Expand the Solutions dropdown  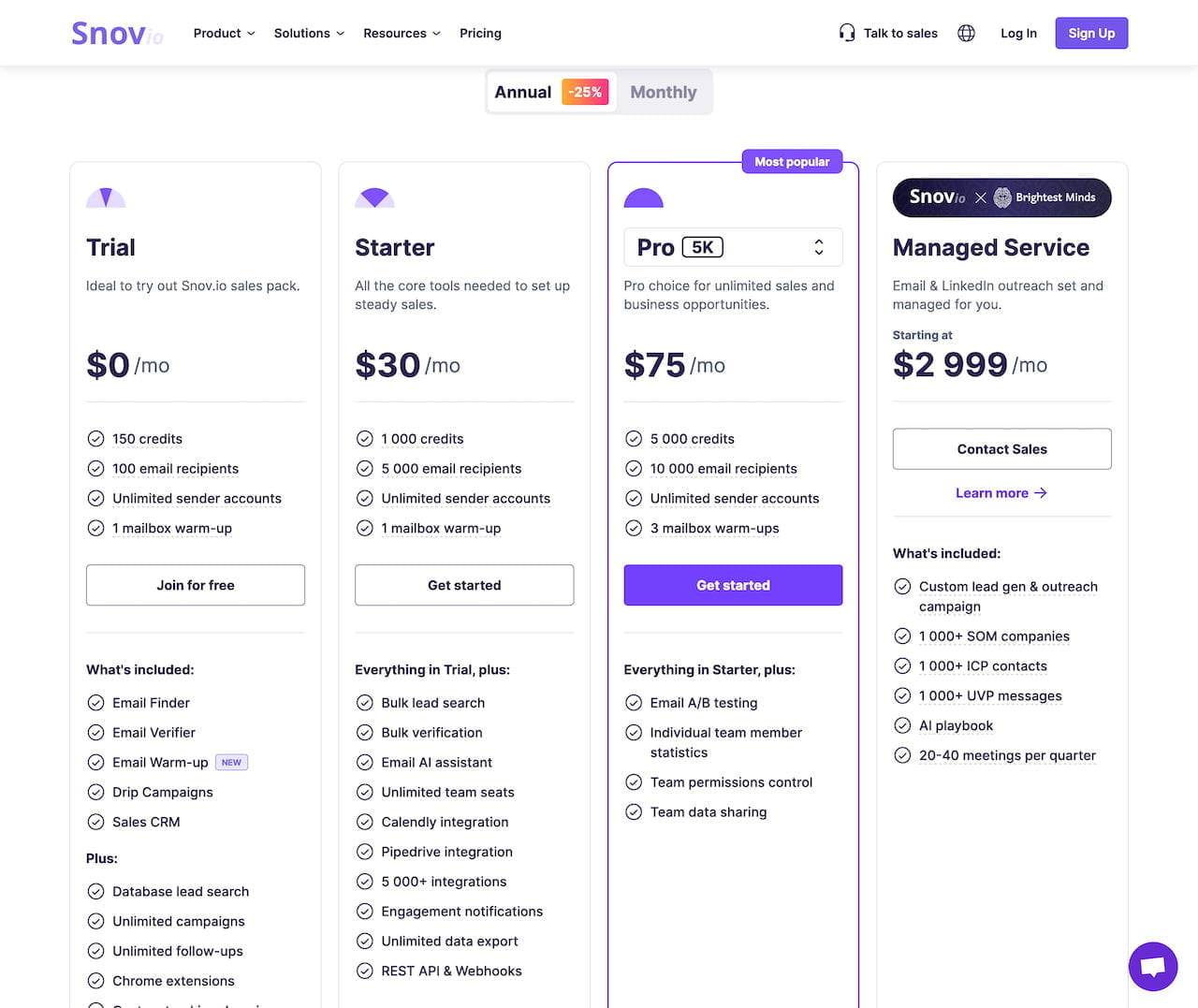pos(309,34)
